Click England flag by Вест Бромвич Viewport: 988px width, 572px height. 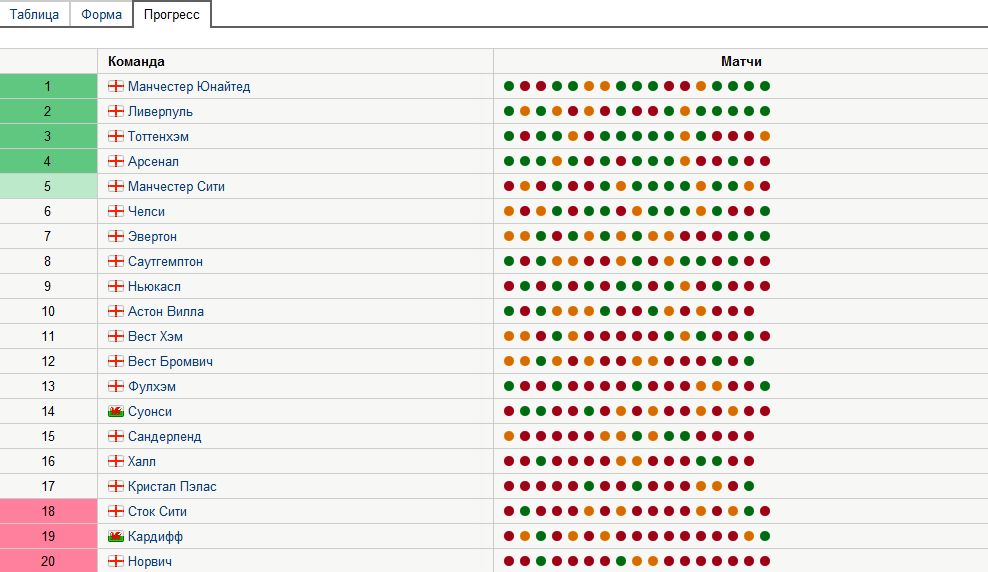coord(116,361)
